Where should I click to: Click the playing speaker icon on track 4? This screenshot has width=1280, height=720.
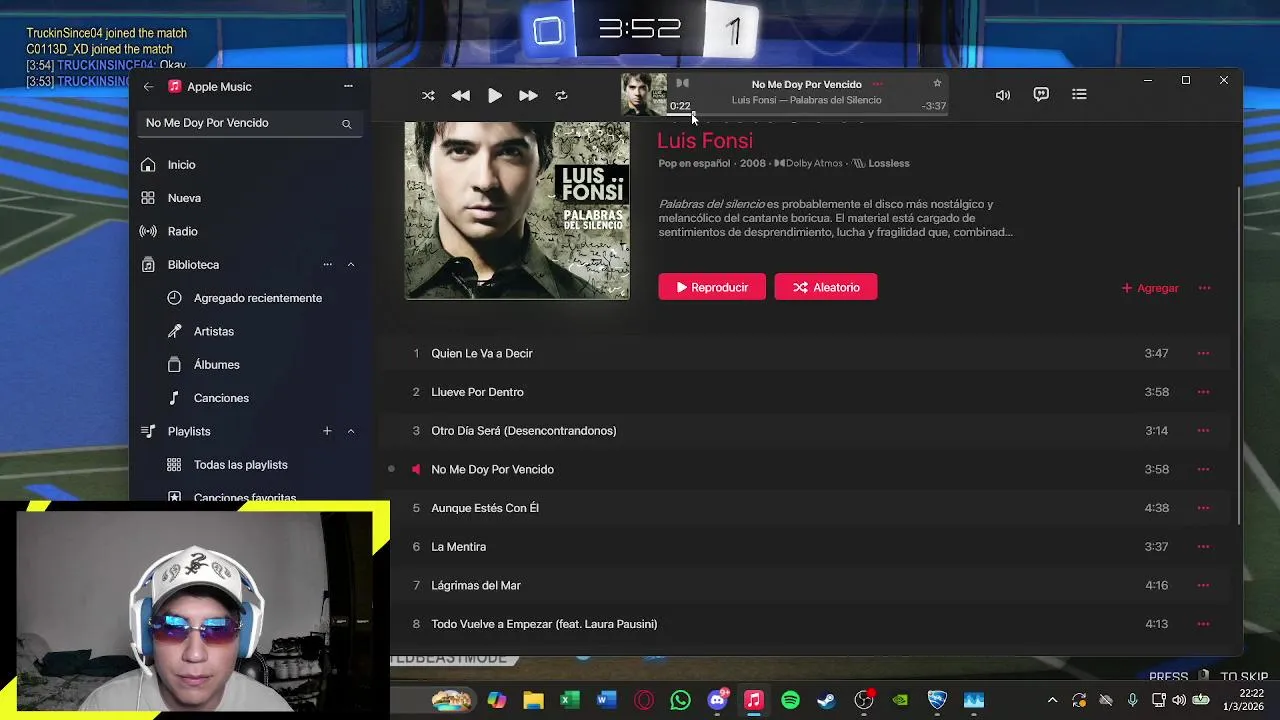(x=416, y=469)
